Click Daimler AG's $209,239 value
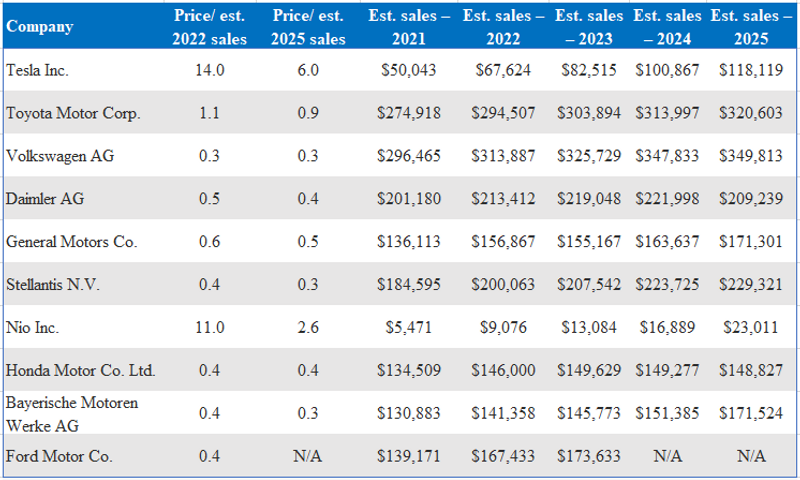This screenshot has width=800, height=480. [751, 198]
